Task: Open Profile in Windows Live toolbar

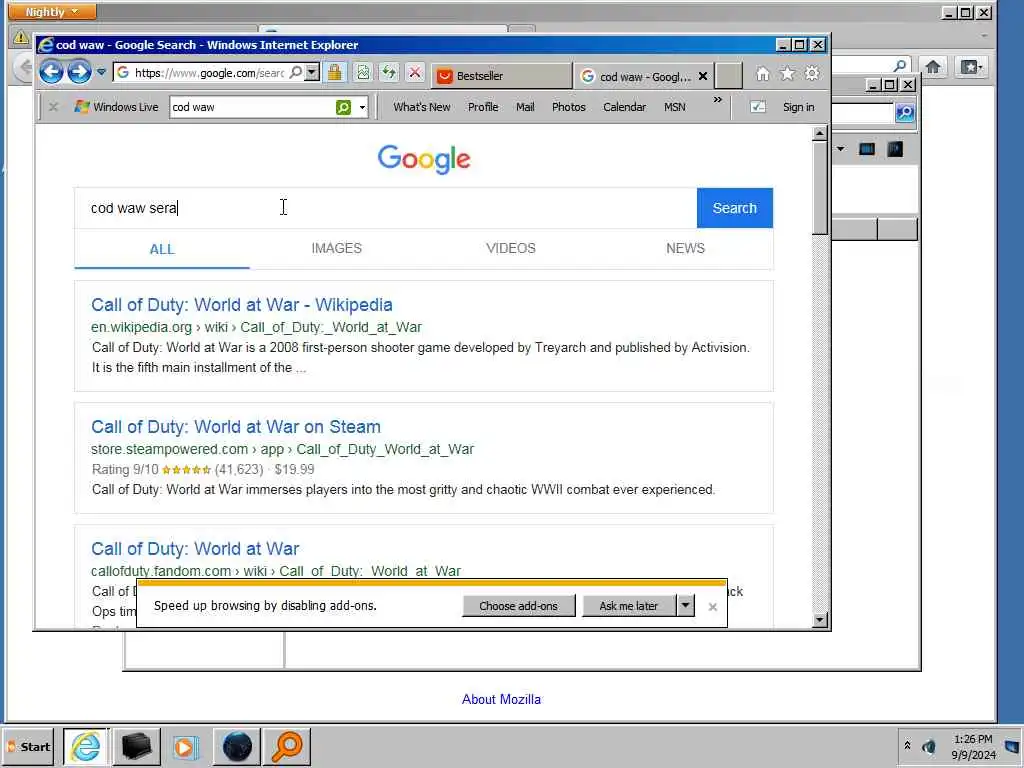Action: click(483, 107)
